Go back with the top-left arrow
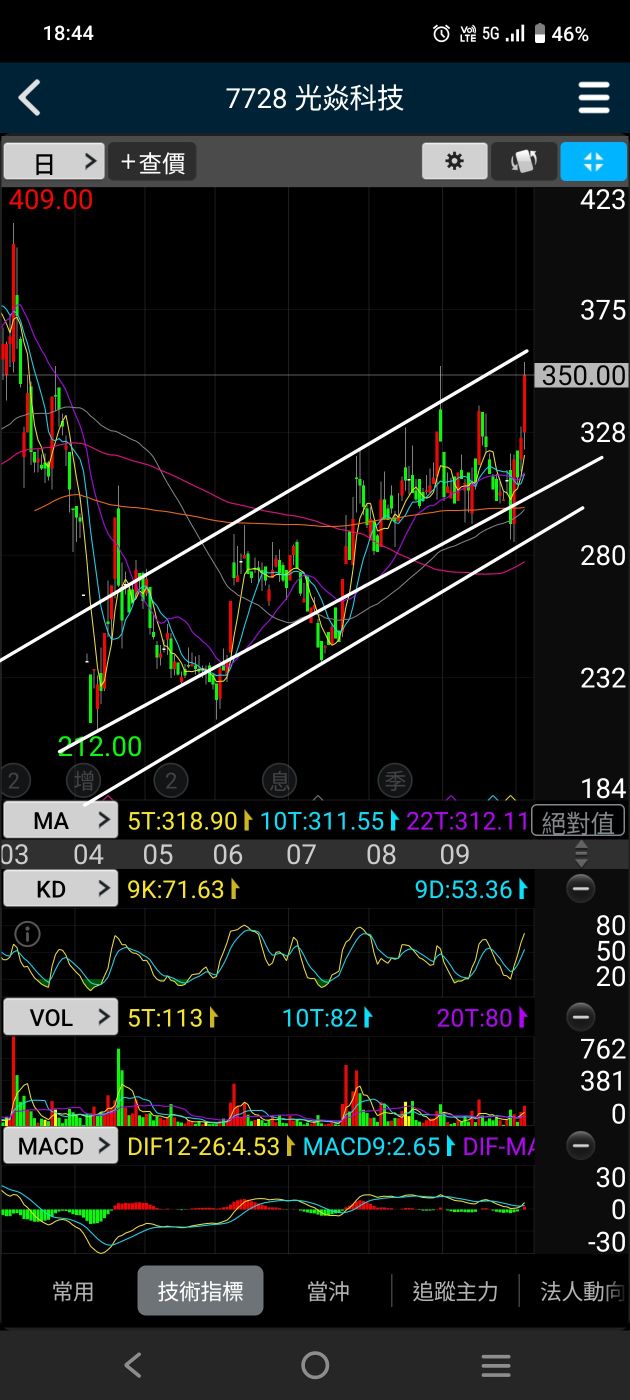Image resolution: width=630 pixels, height=1400 pixels. (30, 98)
